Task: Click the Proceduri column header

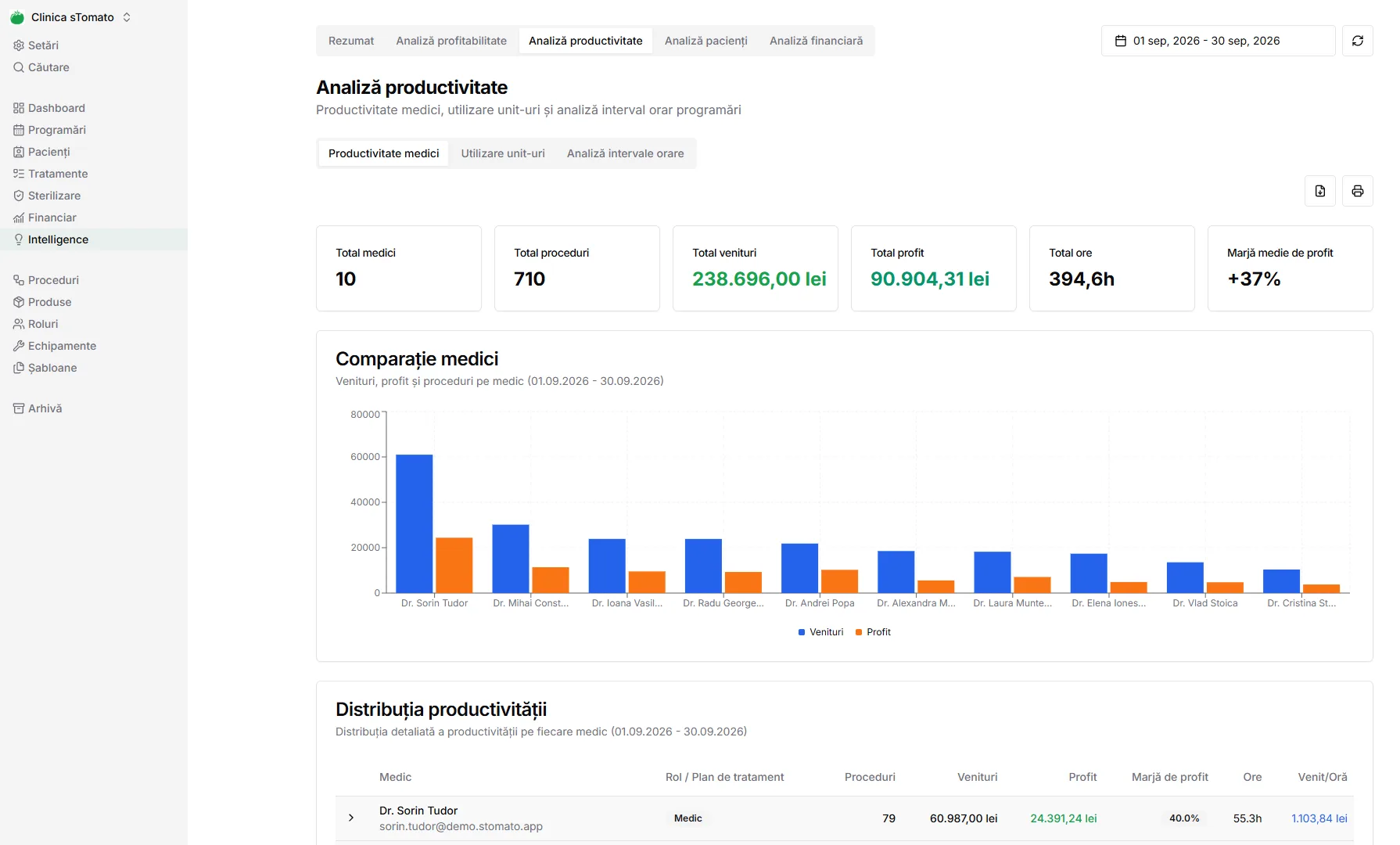Action: click(x=870, y=777)
